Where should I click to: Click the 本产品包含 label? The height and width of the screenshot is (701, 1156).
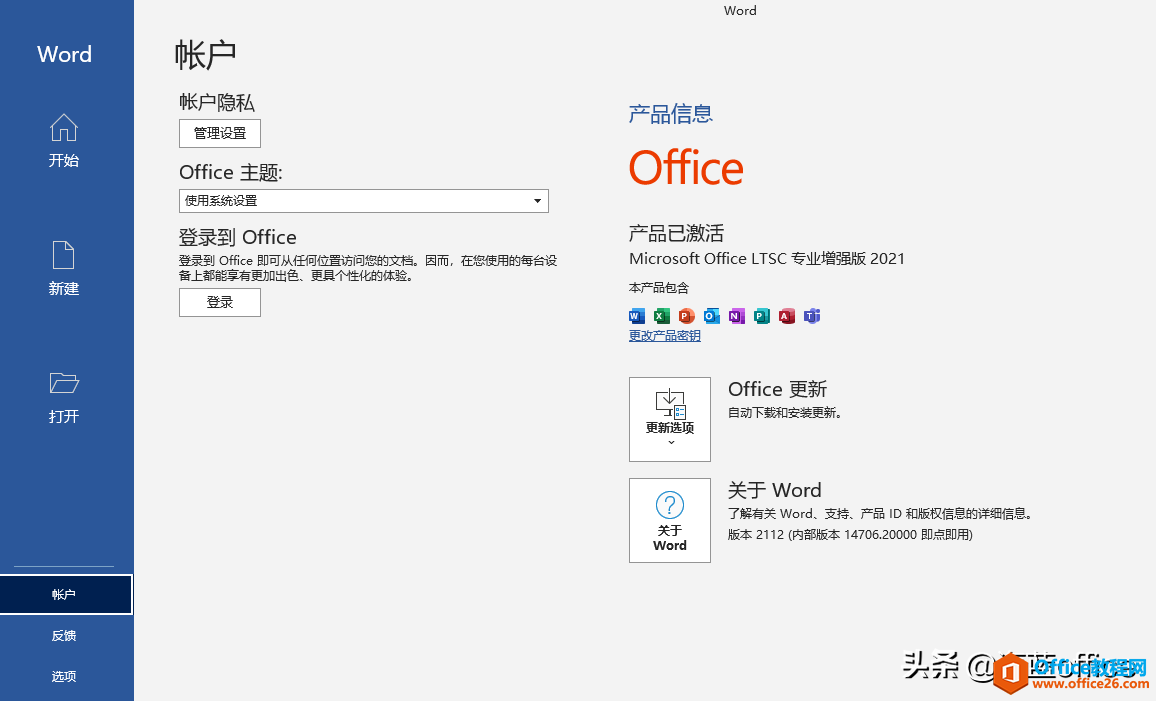[658, 287]
